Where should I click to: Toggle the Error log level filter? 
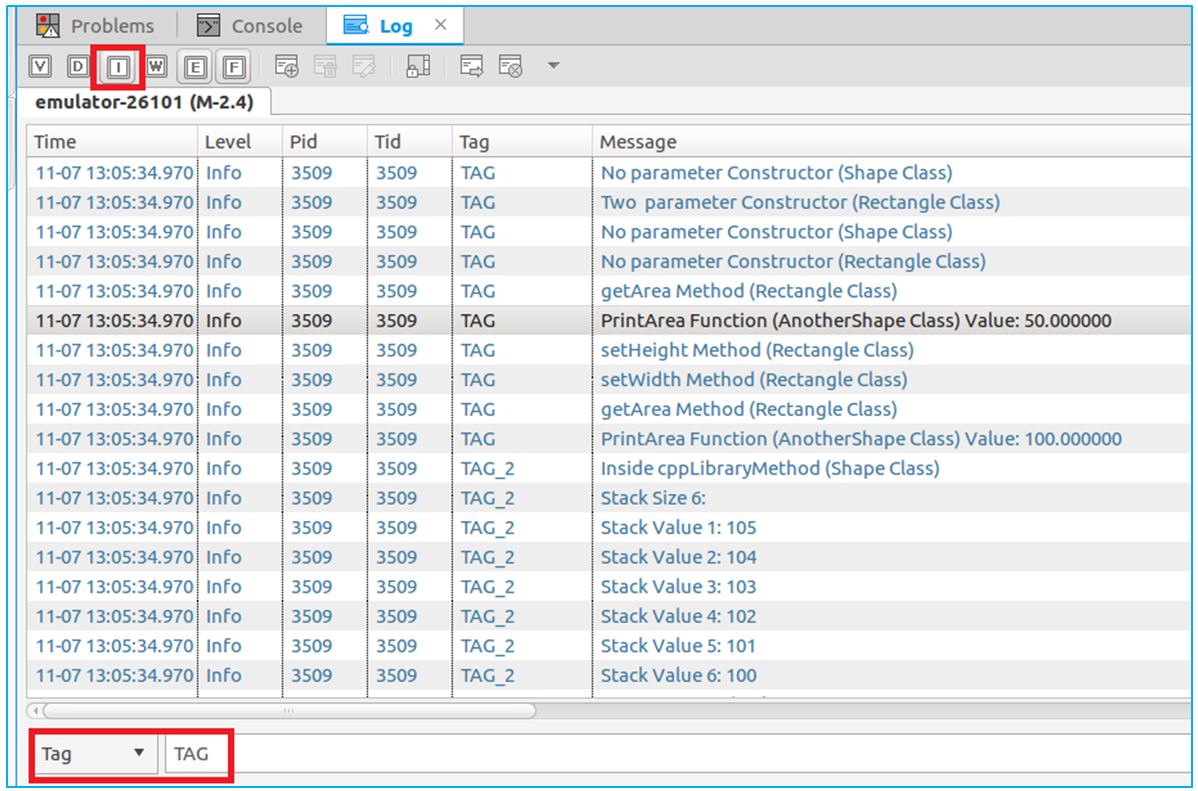tap(196, 67)
